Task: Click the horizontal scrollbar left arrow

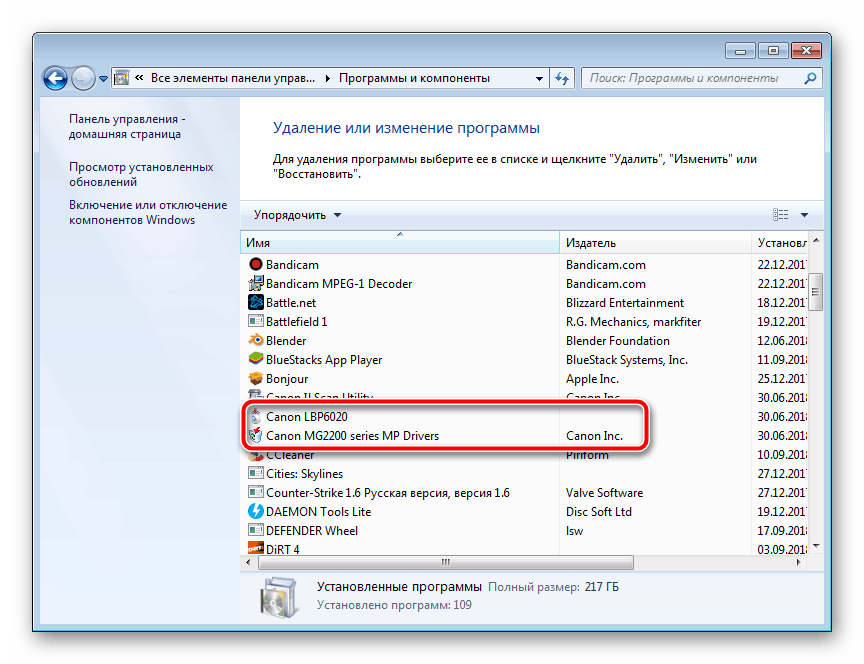Action: 248,562
